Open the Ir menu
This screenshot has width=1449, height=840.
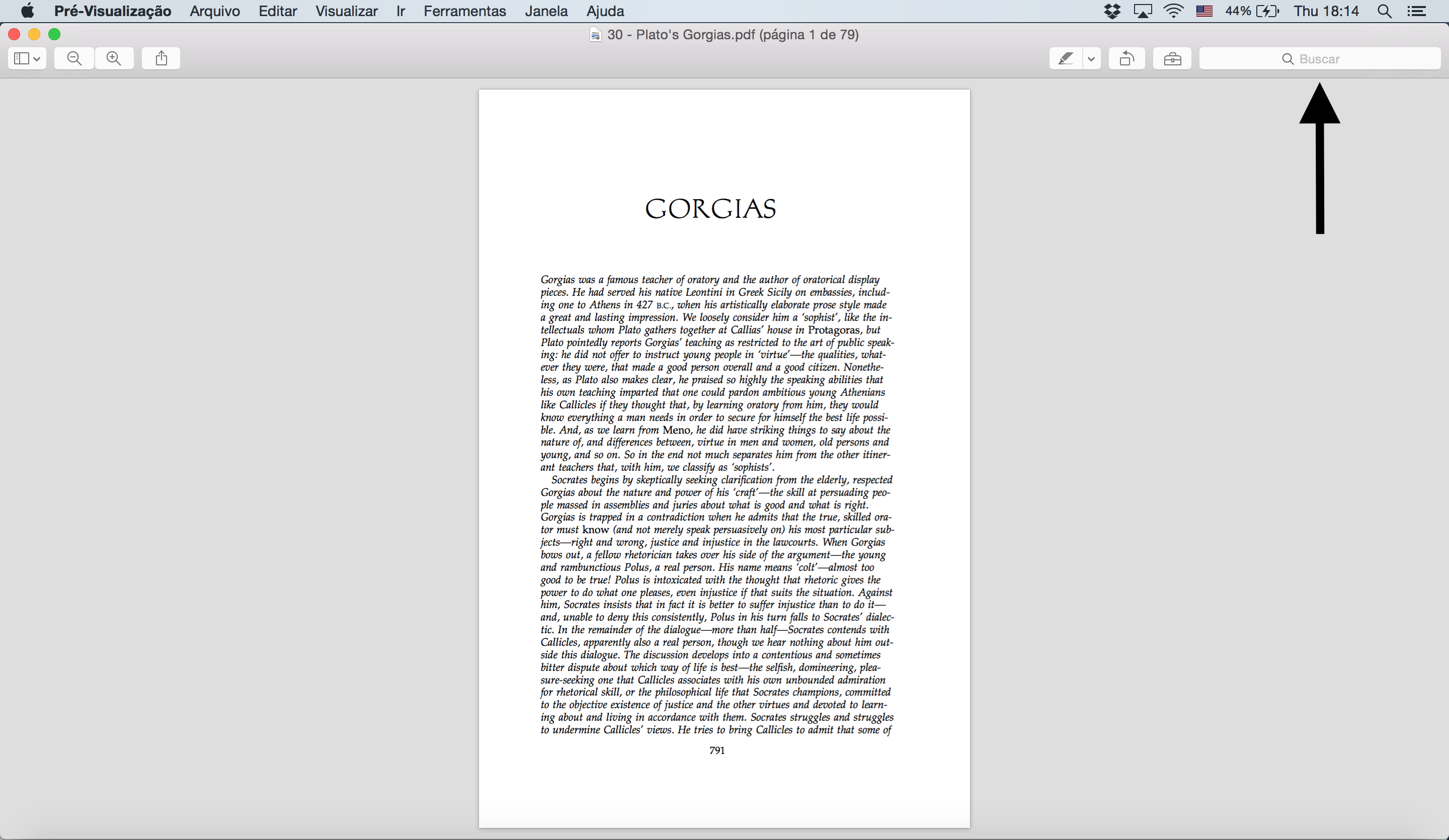tap(401, 11)
